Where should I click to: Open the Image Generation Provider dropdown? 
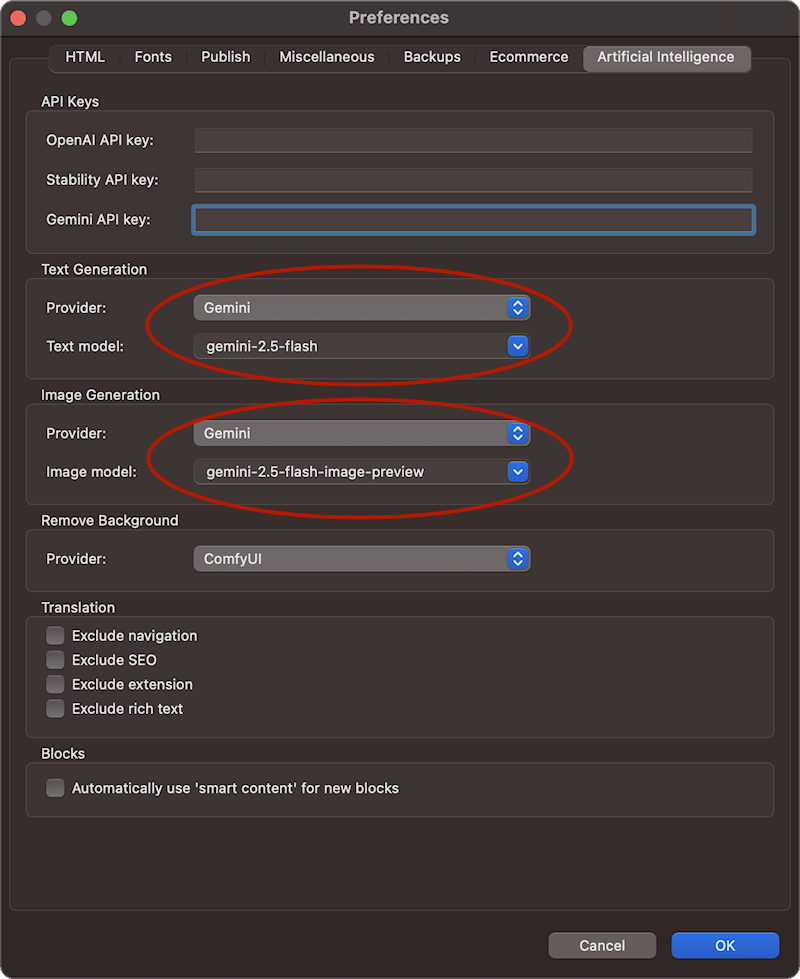coord(361,434)
